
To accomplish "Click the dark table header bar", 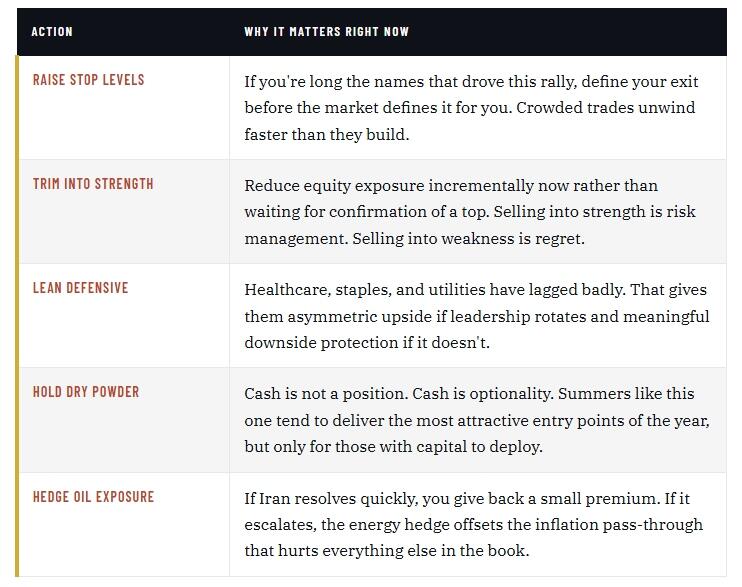I will point(371,32).
